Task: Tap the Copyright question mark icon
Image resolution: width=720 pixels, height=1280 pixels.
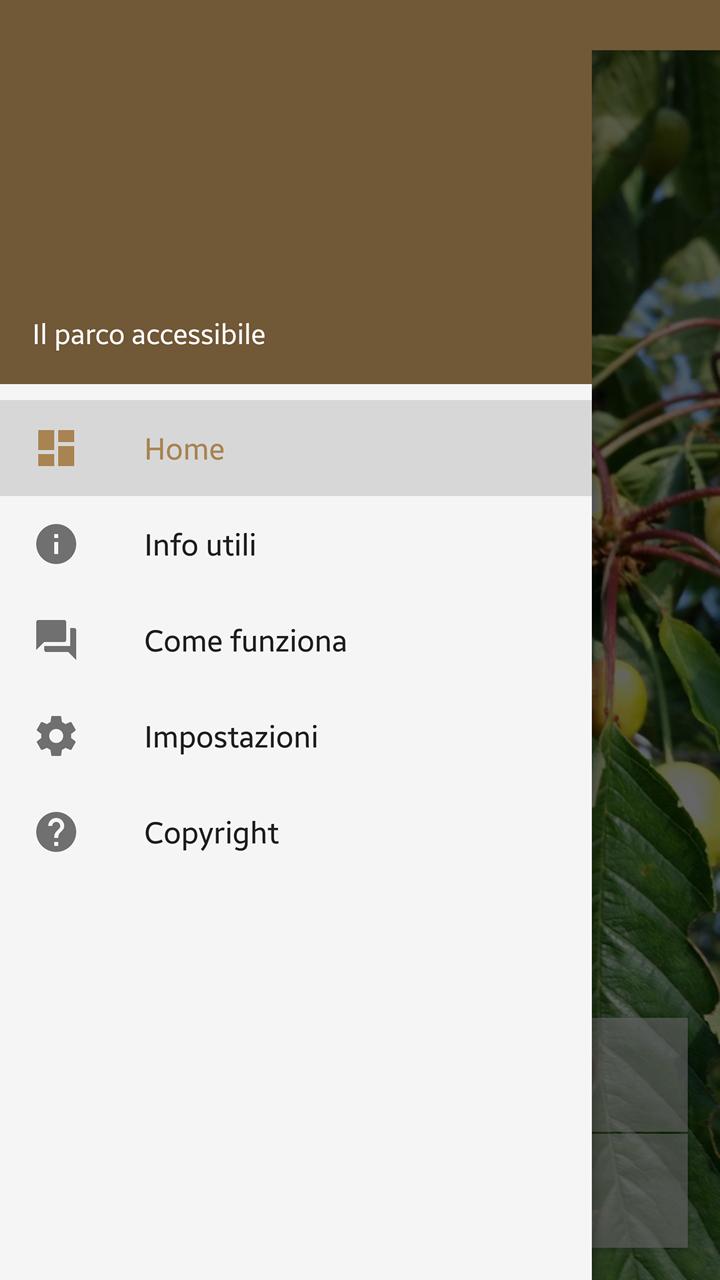Action: tap(56, 832)
